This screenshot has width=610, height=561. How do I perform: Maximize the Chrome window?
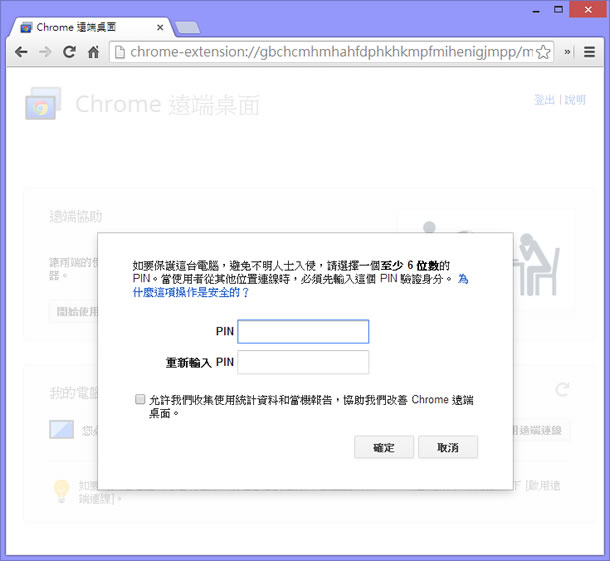(x=558, y=9)
